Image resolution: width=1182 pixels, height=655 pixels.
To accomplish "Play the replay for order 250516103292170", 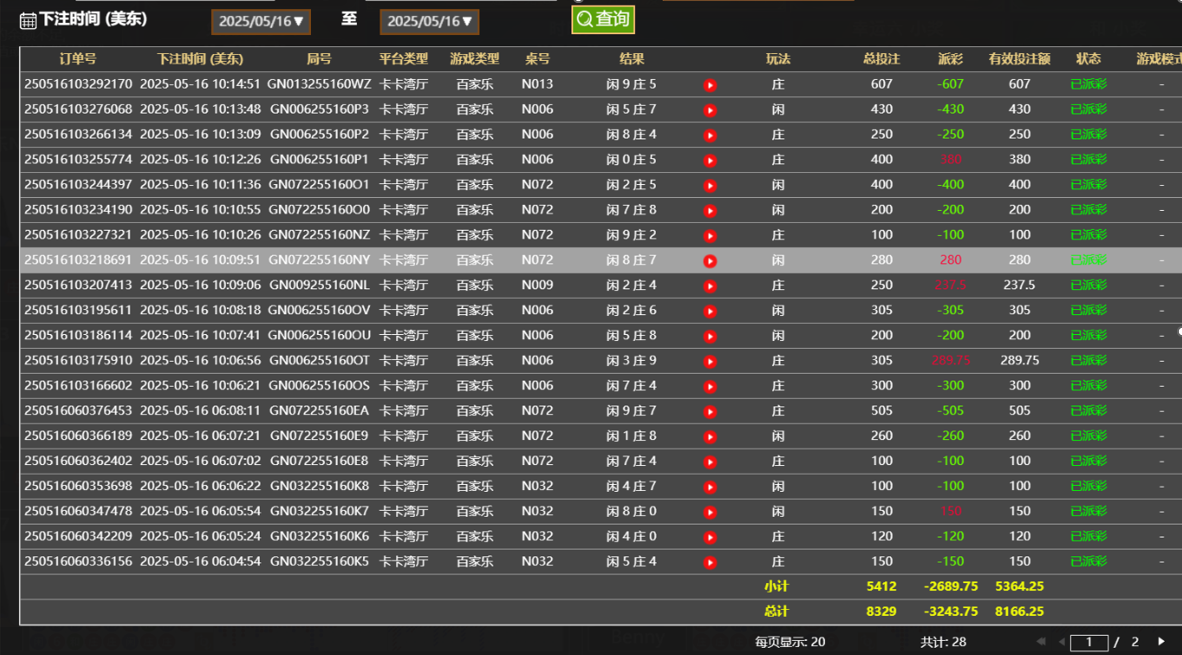I will point(710,85).
